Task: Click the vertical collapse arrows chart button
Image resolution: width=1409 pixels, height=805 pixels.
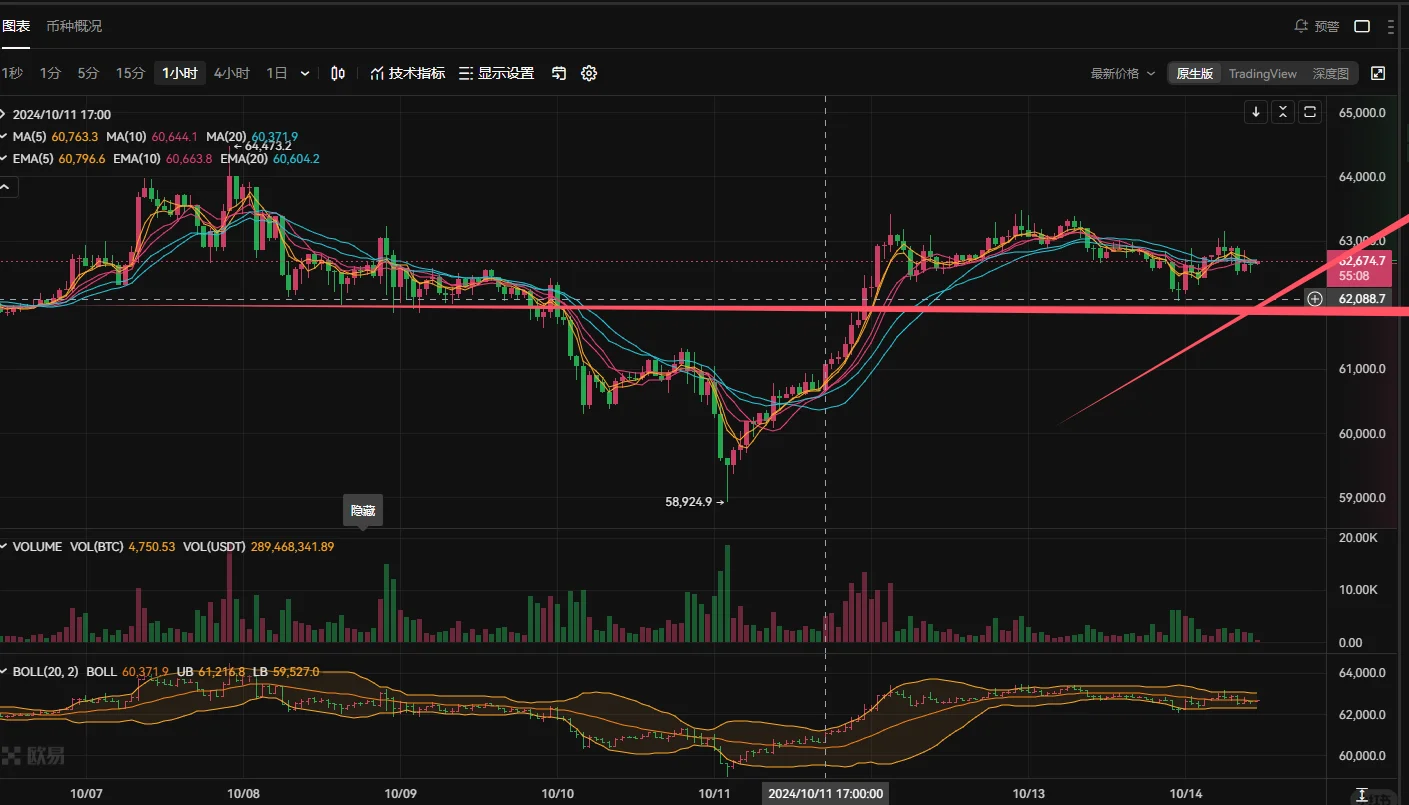Action: coord(1283,112)
